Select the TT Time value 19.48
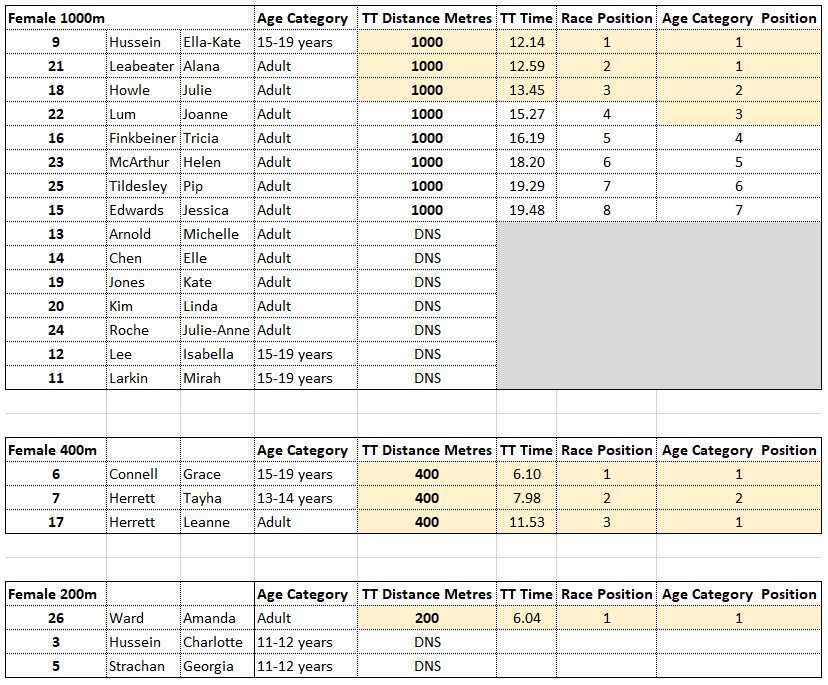Viewport: 828px width, 685px height. (x=526, y=210)
